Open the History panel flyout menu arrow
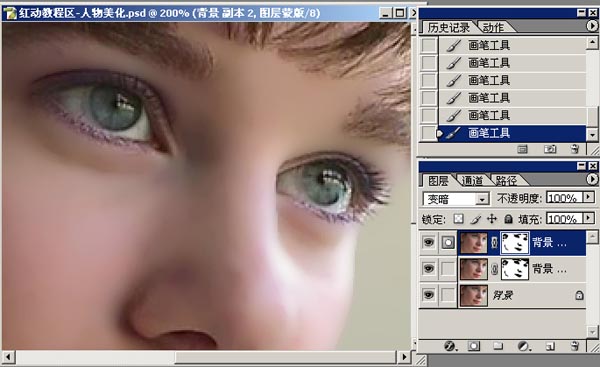Image resolution: width=600 pixels, height=367 pixels. pos(592,26)
